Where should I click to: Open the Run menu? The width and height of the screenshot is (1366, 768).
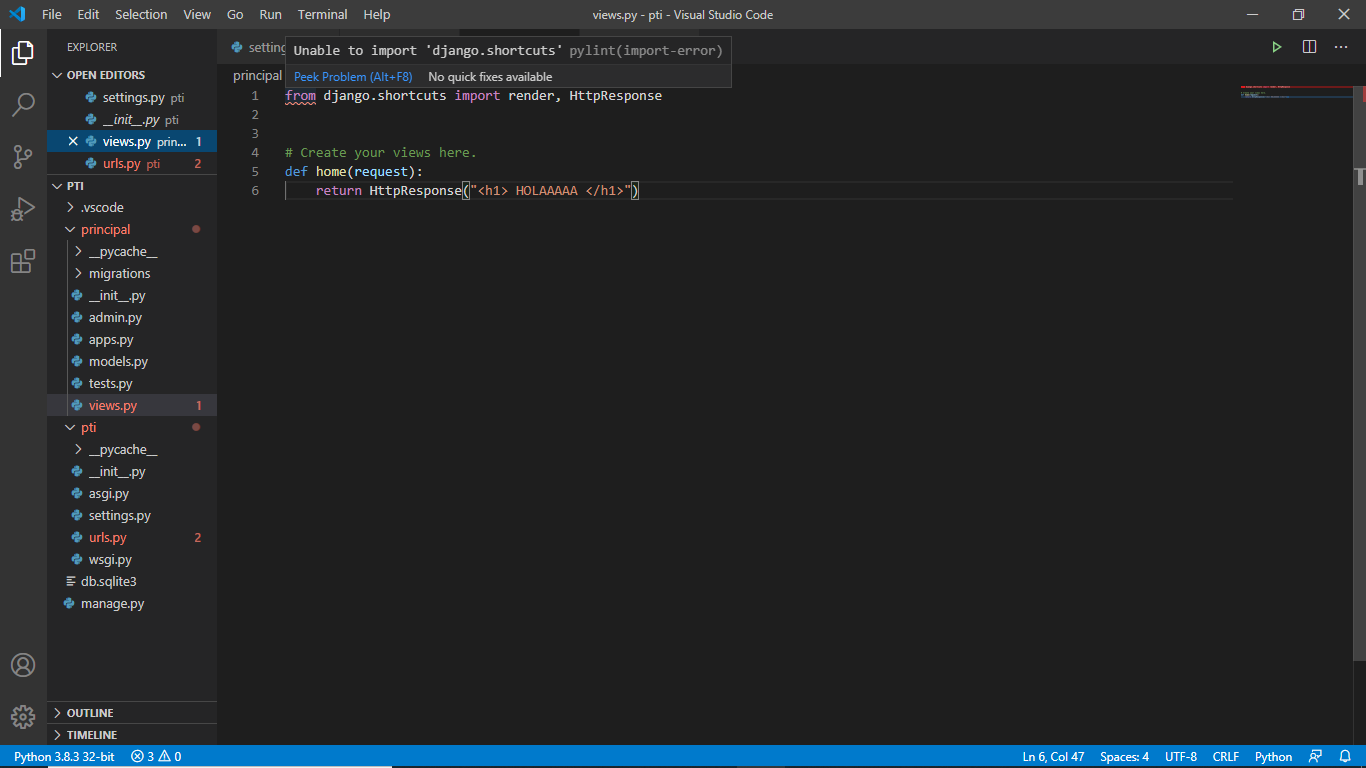[x=270, y=14]
